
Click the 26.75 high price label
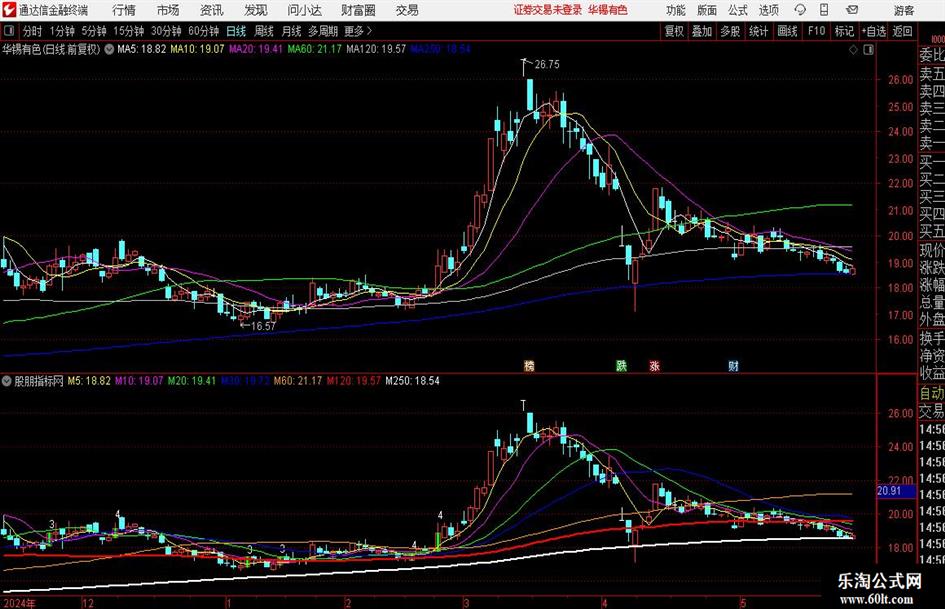point(547,65)
